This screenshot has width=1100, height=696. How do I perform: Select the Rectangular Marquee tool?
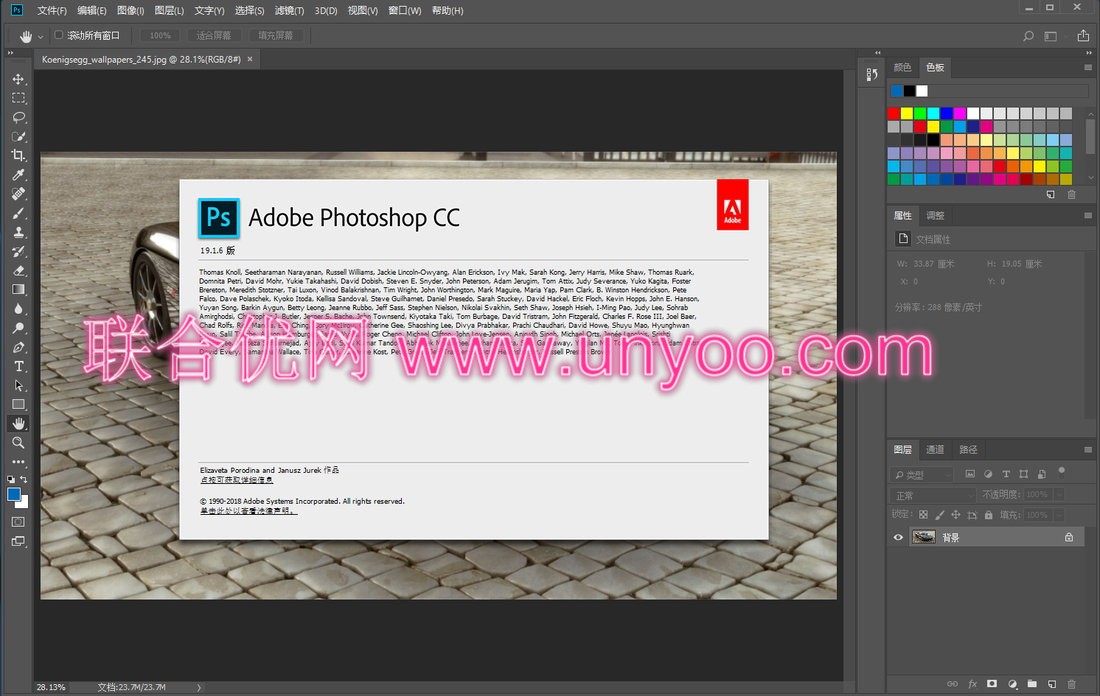click(x=18, y=98)
